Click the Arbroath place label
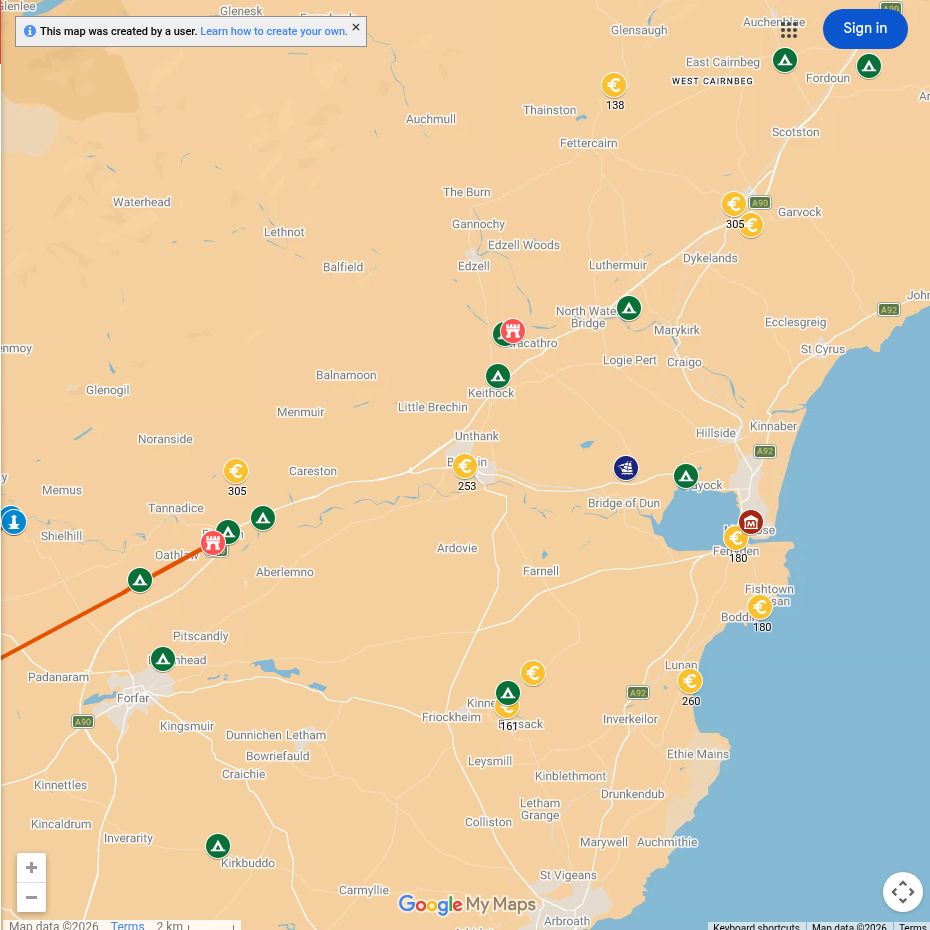930x930 pixels. 567,921
